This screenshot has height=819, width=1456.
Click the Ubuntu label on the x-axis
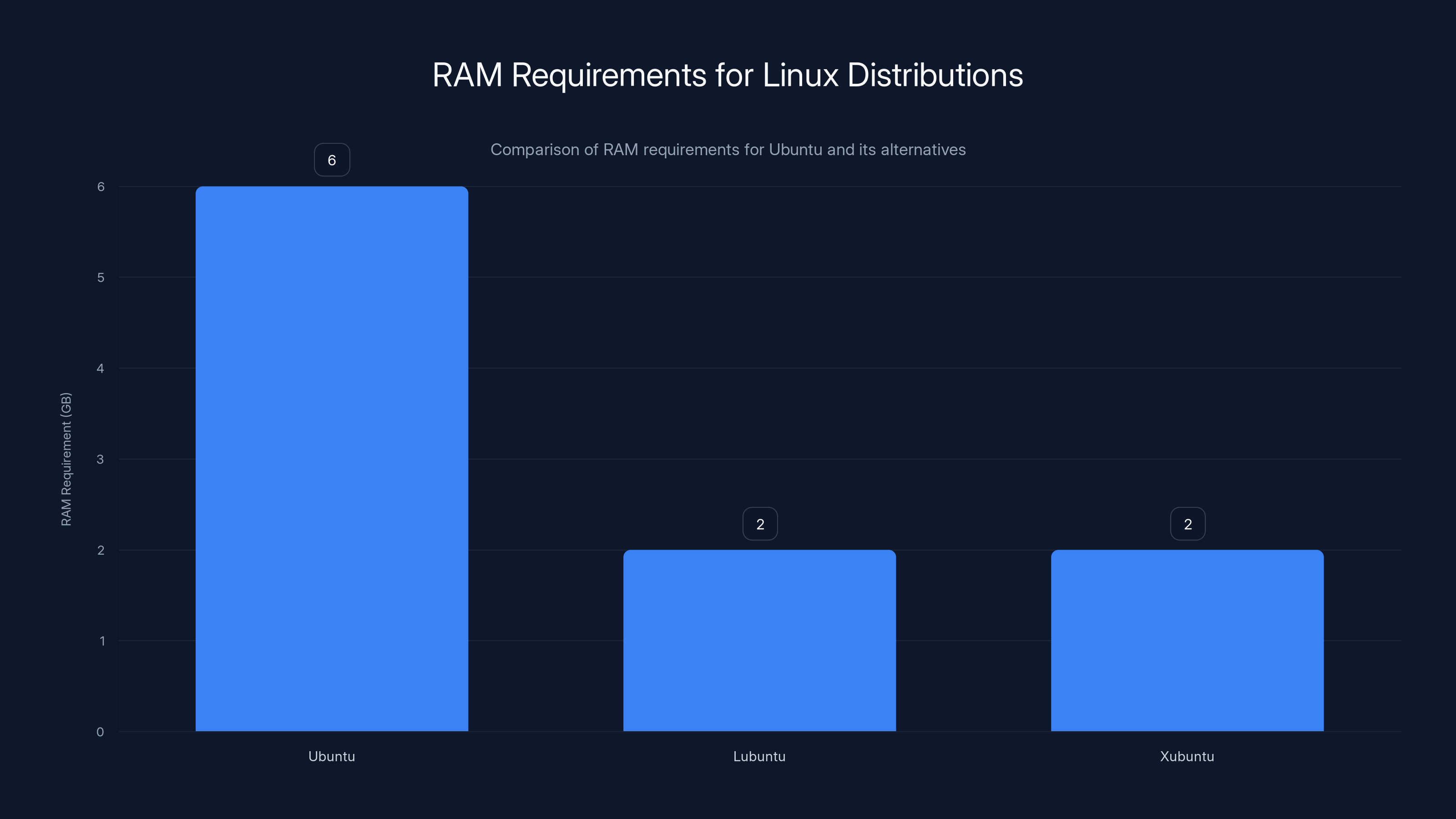point(332,756)
